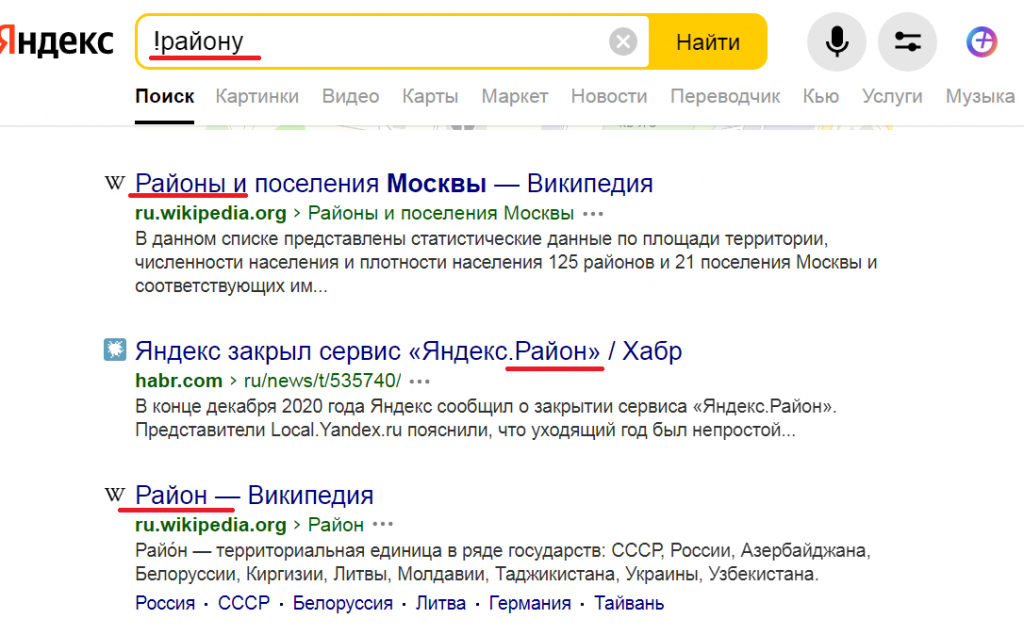Screen dimensions: 1024x635
Task: Clear the search query with X icon
Action: click(x=623, y=42)
